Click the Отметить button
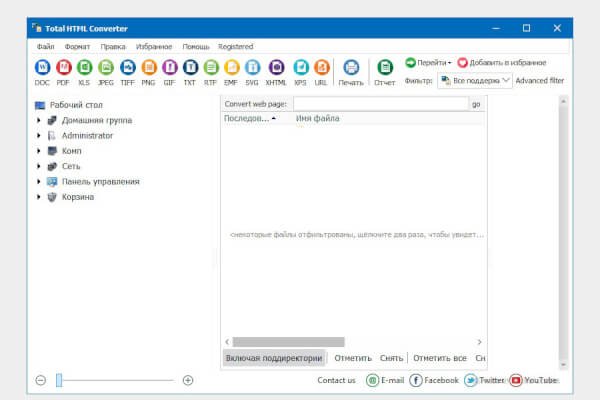 [353, 358]
